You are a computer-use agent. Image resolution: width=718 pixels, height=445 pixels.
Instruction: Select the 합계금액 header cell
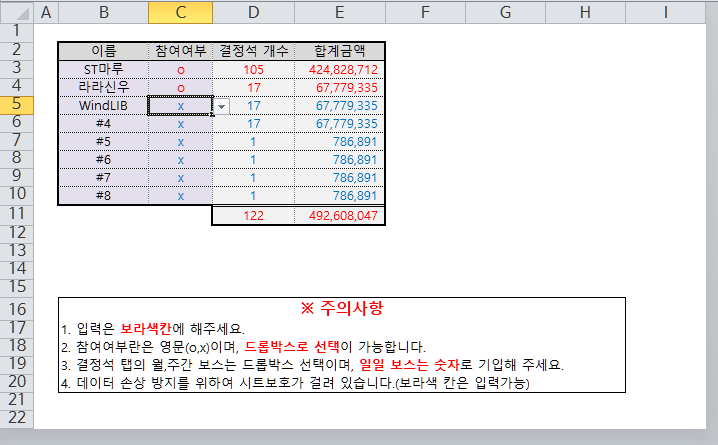pyautogui.click(x=340, y=51)
